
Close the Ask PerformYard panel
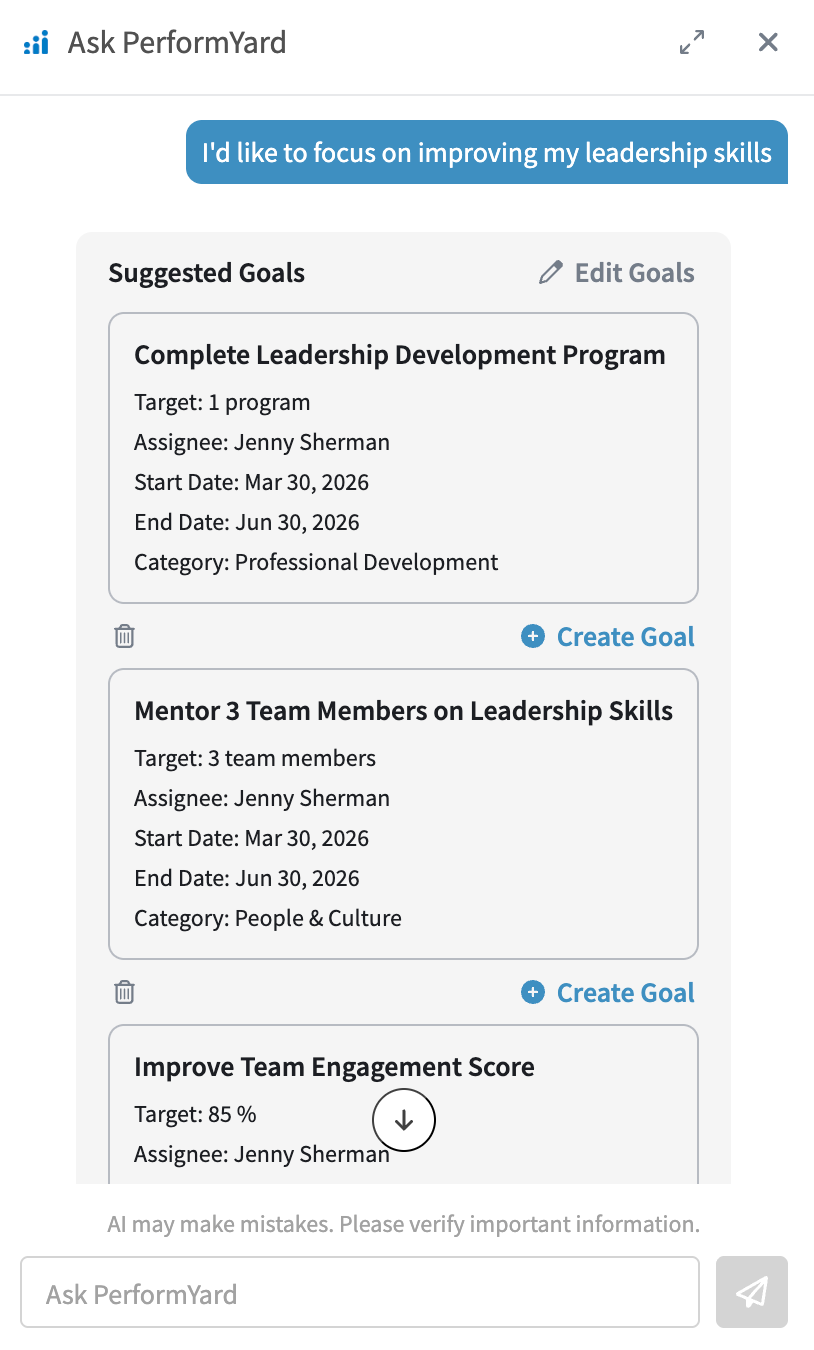coord(768,42)
